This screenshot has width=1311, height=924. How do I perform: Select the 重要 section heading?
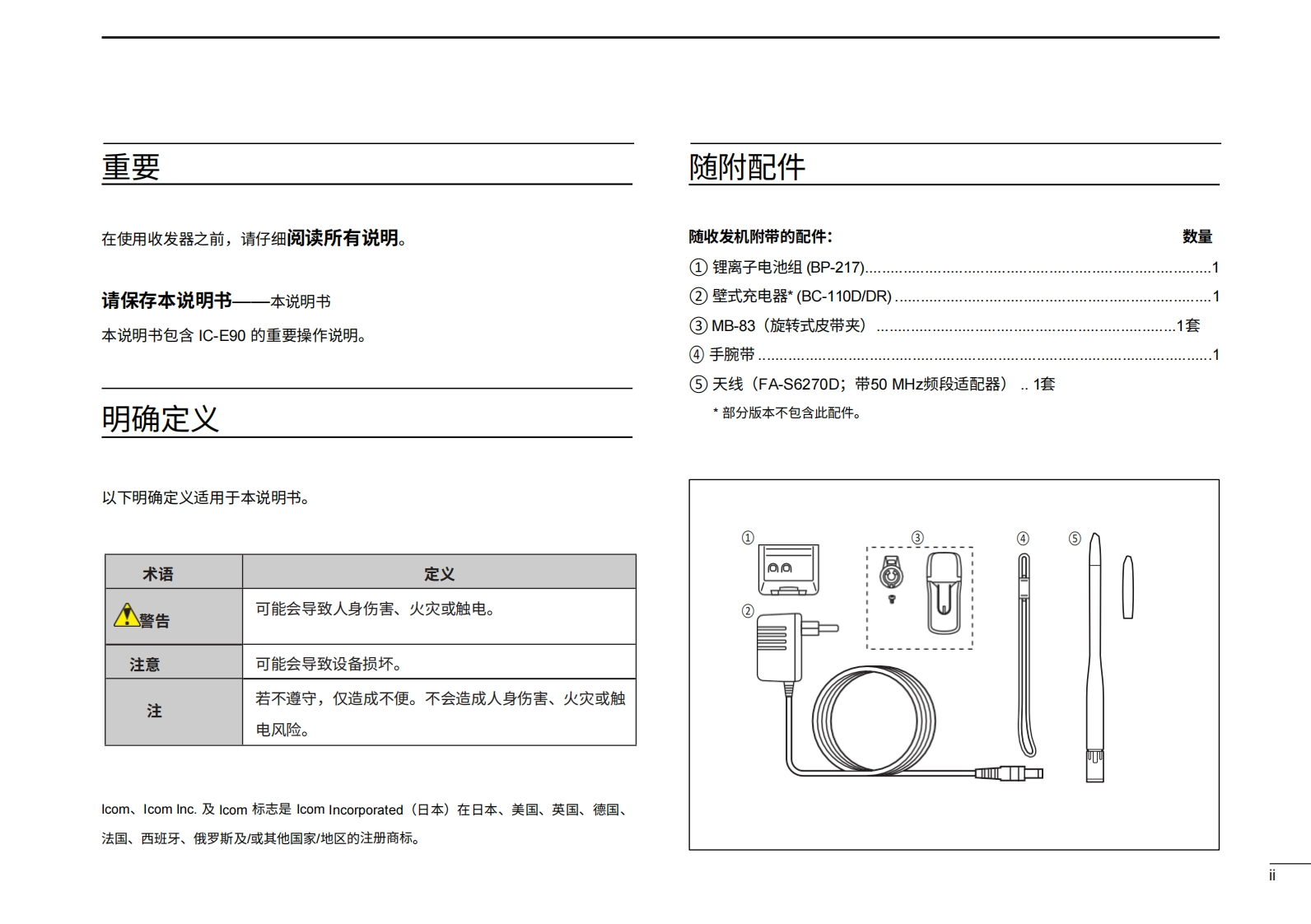131,167
